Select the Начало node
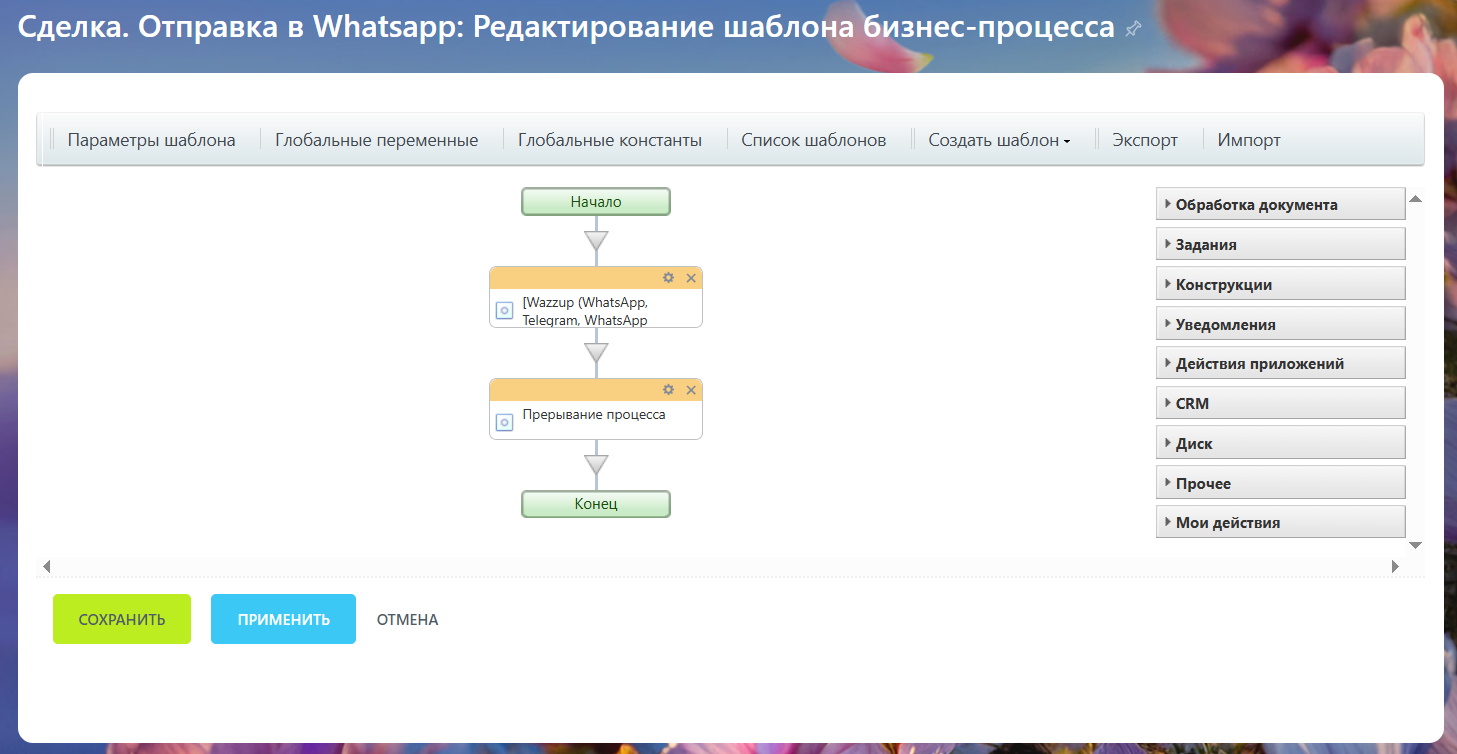Viewport: 1457px width, 754px height. tap(596, 202)
